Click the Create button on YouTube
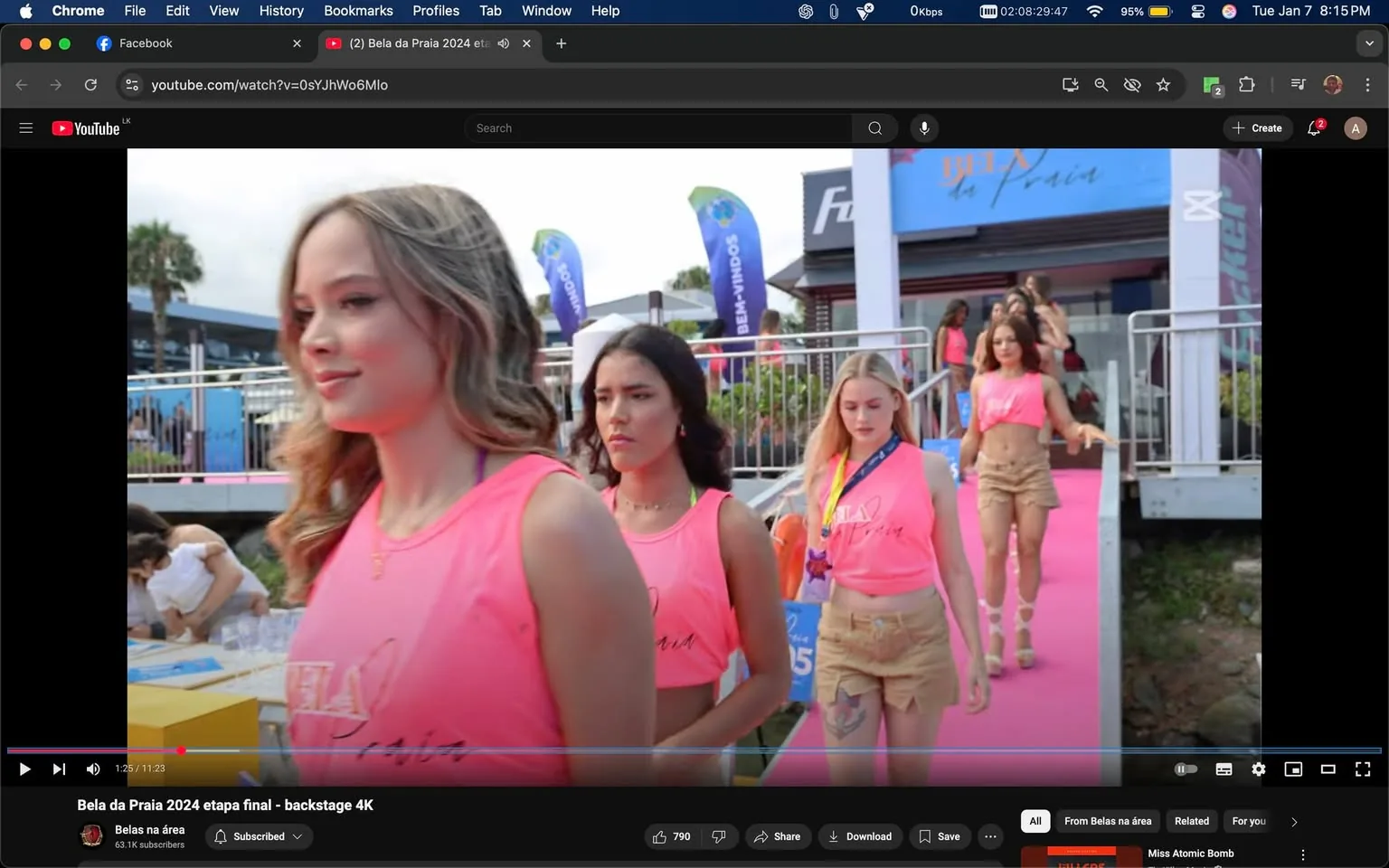Screen dimensions: 1389x868 pyautogui.click(x=1257, y=127)
